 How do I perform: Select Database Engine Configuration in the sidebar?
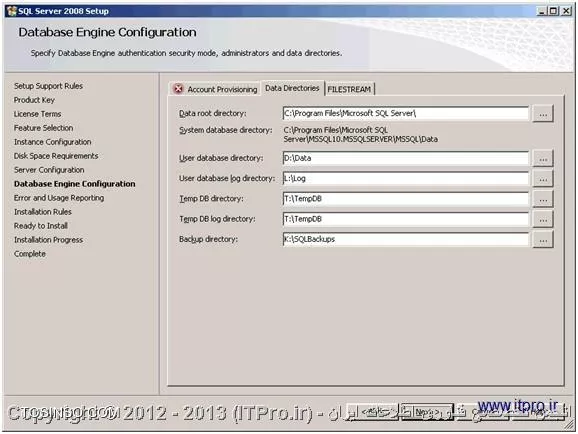click(74, 184)
